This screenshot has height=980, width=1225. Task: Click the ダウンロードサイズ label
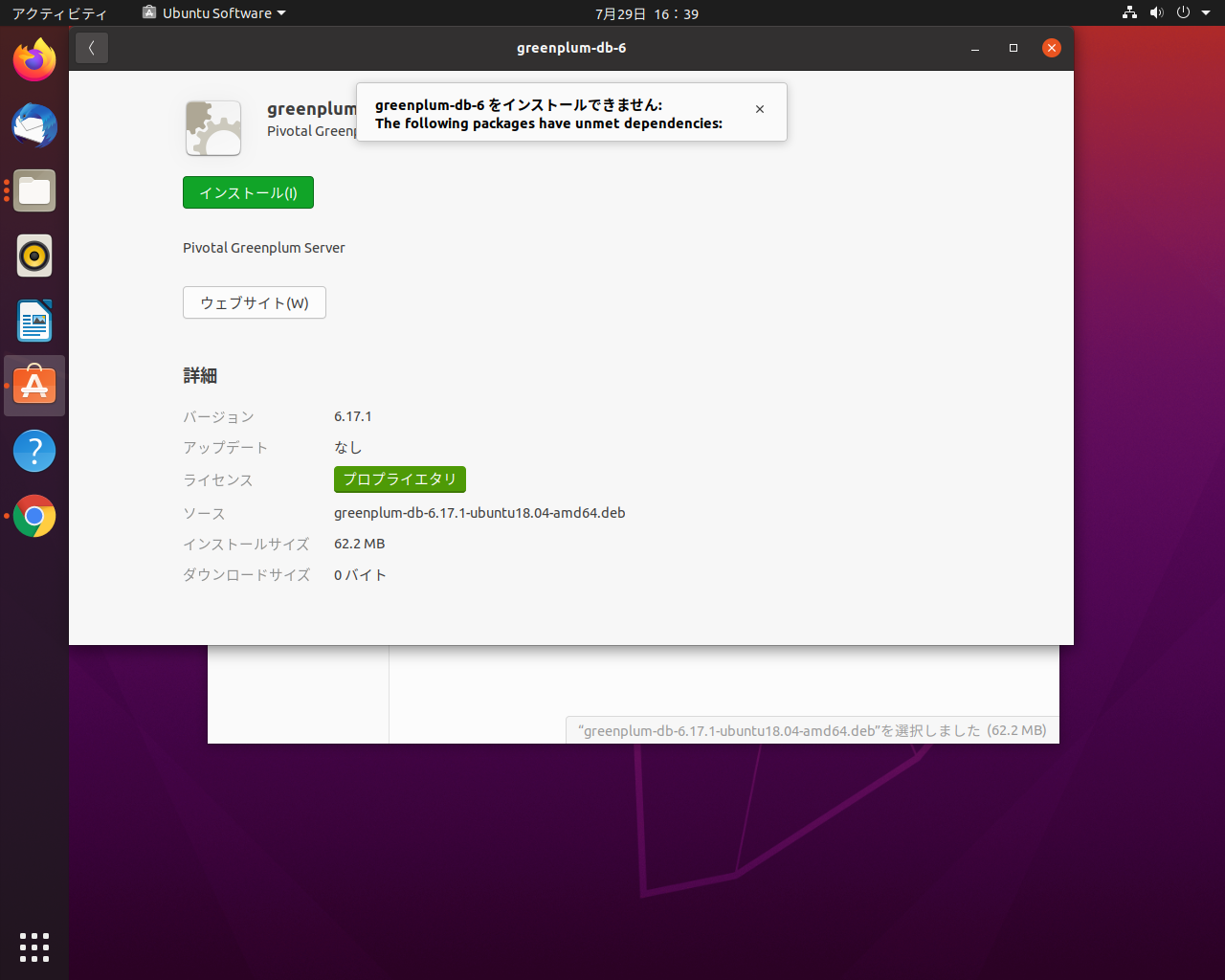(x=247, y=575)
